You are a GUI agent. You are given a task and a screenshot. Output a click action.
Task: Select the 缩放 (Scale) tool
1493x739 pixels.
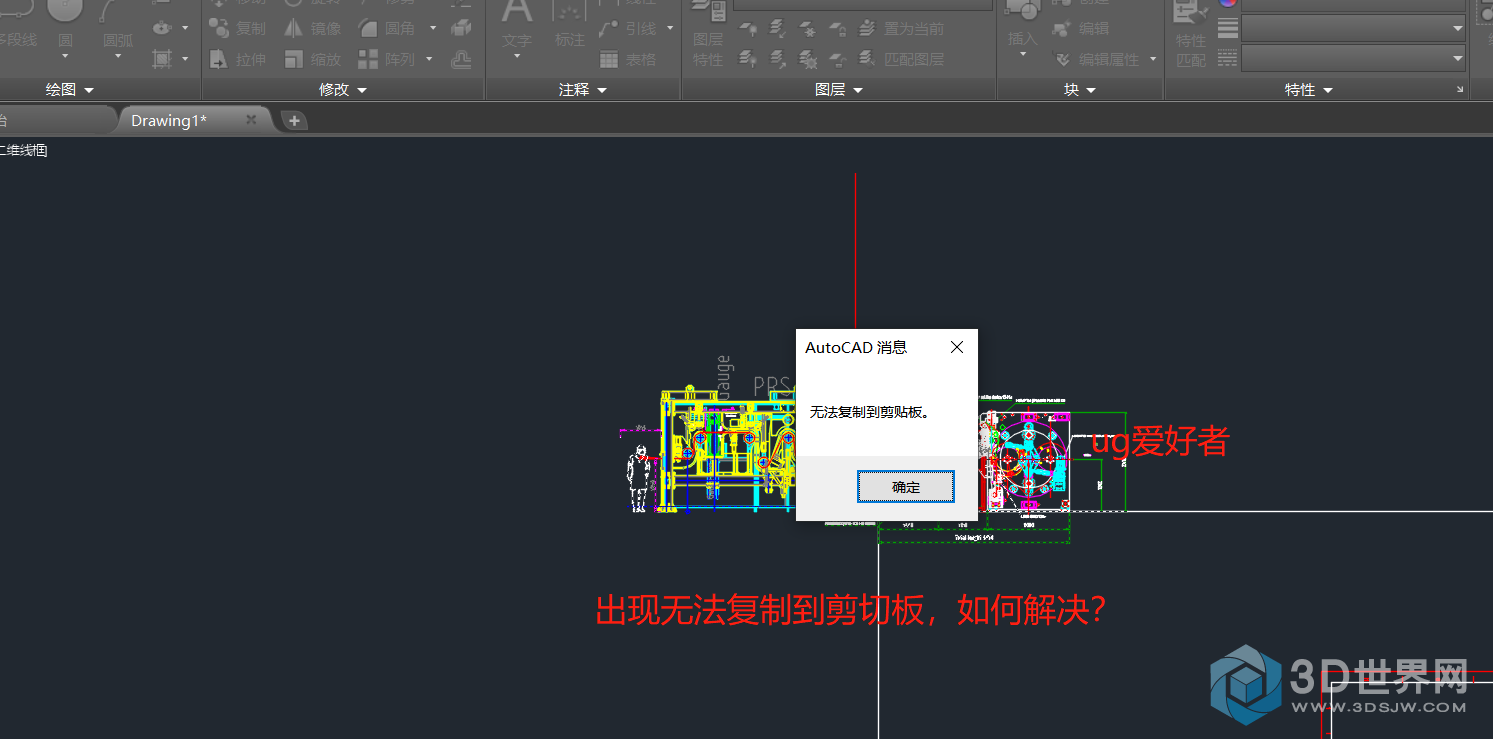tap(313, 60)
